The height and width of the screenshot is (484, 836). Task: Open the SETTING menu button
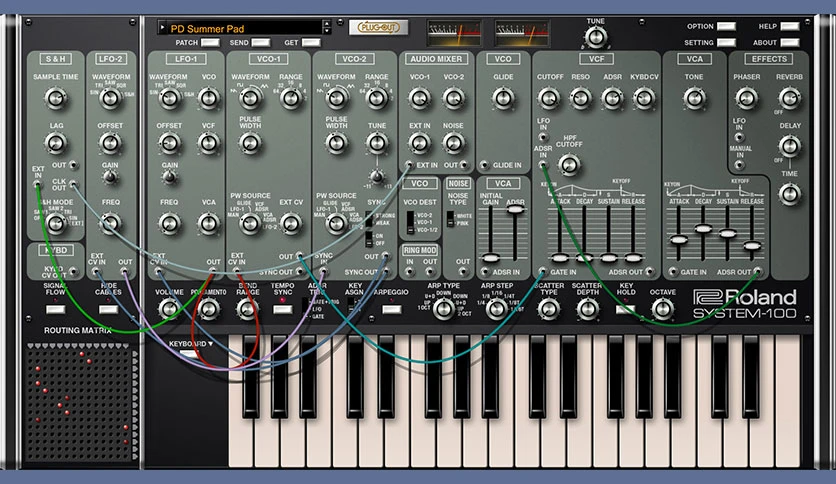(726, 43)
